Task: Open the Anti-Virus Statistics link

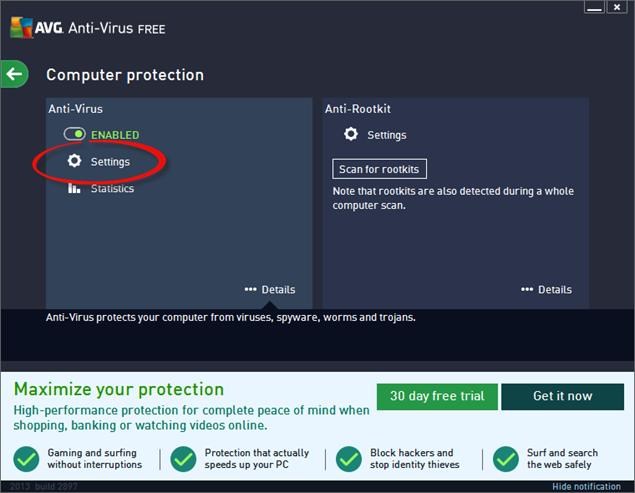Action: 112,188
